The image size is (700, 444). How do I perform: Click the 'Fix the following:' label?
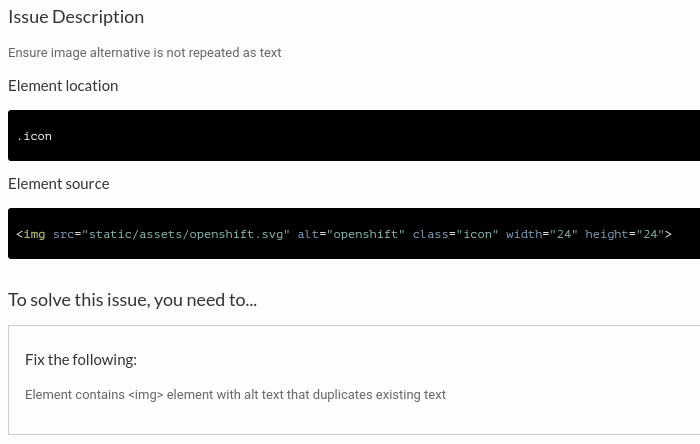coord(81,360)
